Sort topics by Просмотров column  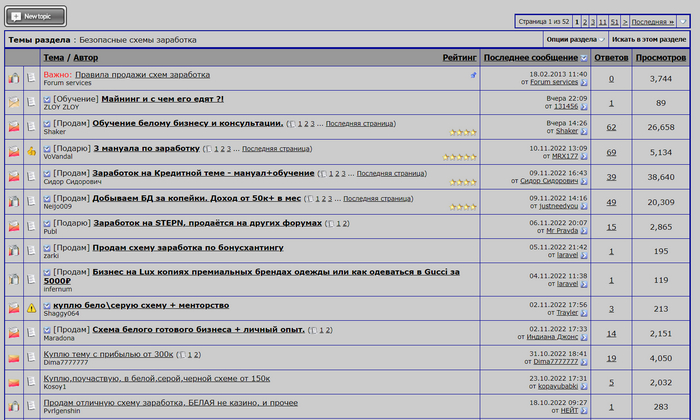(660, 58)
